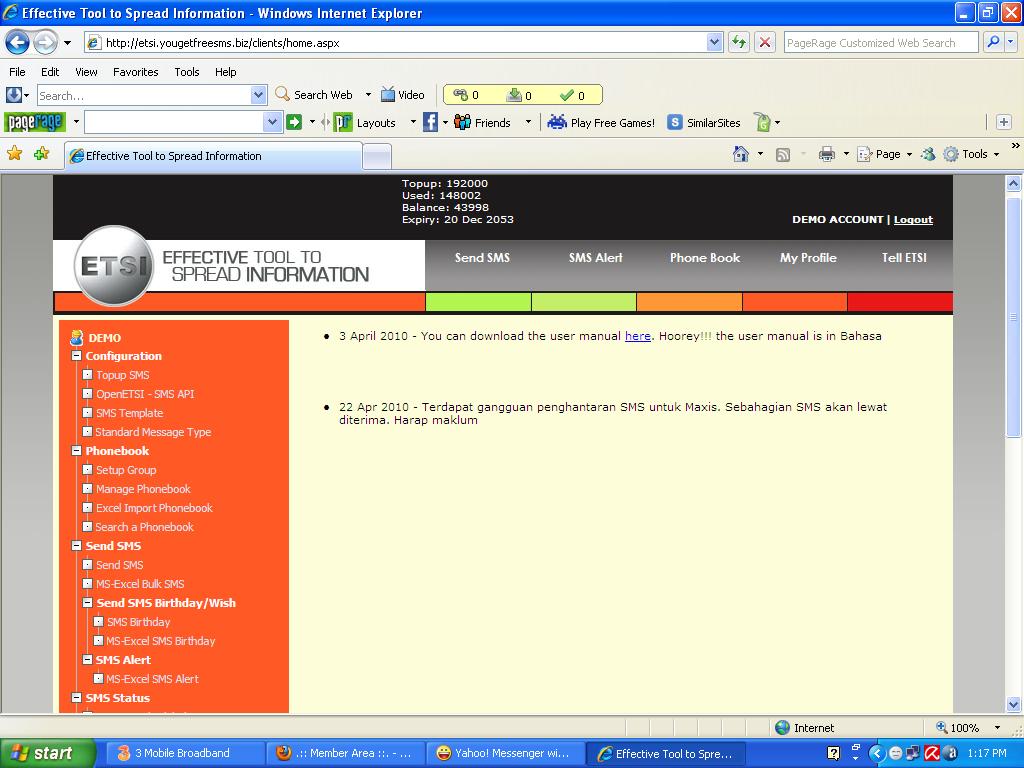Click the zoom level magnifier in status bar

[942, 727]
